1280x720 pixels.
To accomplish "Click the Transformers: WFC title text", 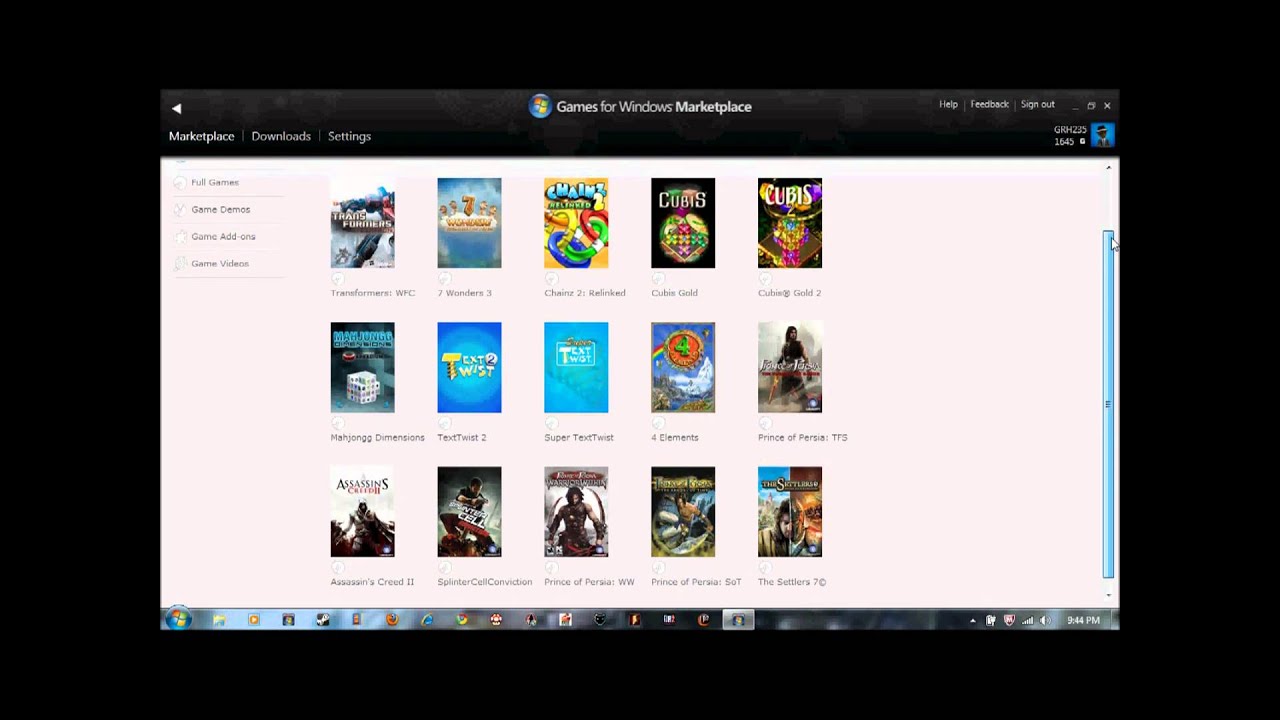I will pos(372,293).
